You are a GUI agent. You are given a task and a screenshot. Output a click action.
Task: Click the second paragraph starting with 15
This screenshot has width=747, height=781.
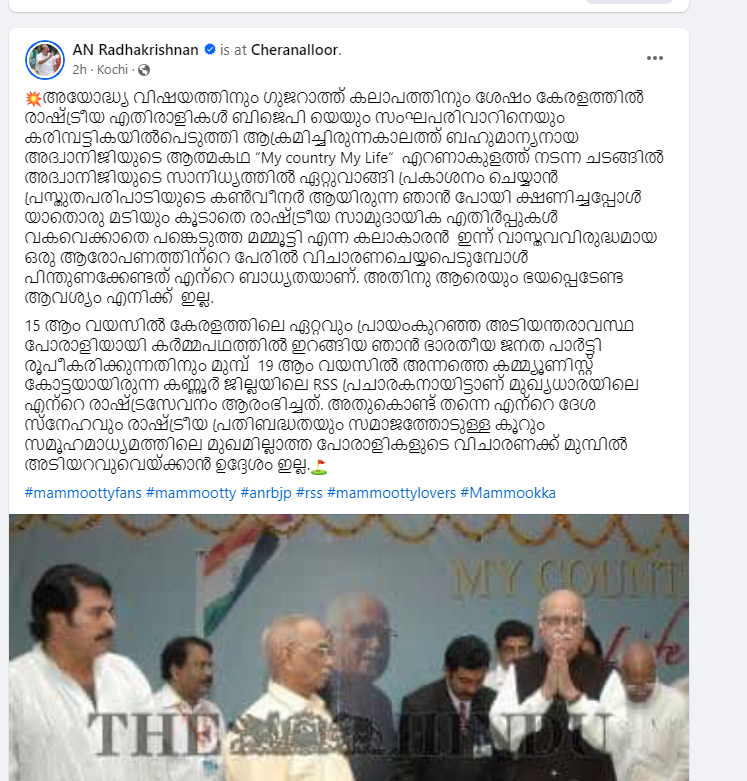pos(331,395)
